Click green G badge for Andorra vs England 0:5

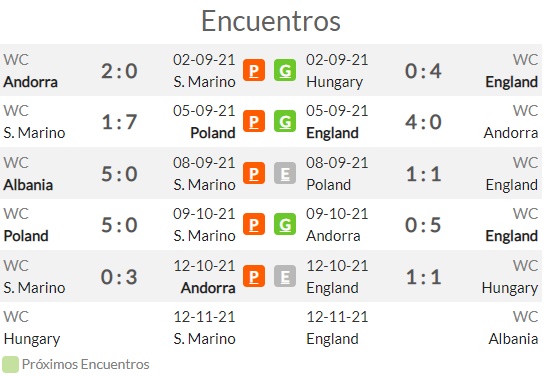pyautogui.click(x=285, y=224)
